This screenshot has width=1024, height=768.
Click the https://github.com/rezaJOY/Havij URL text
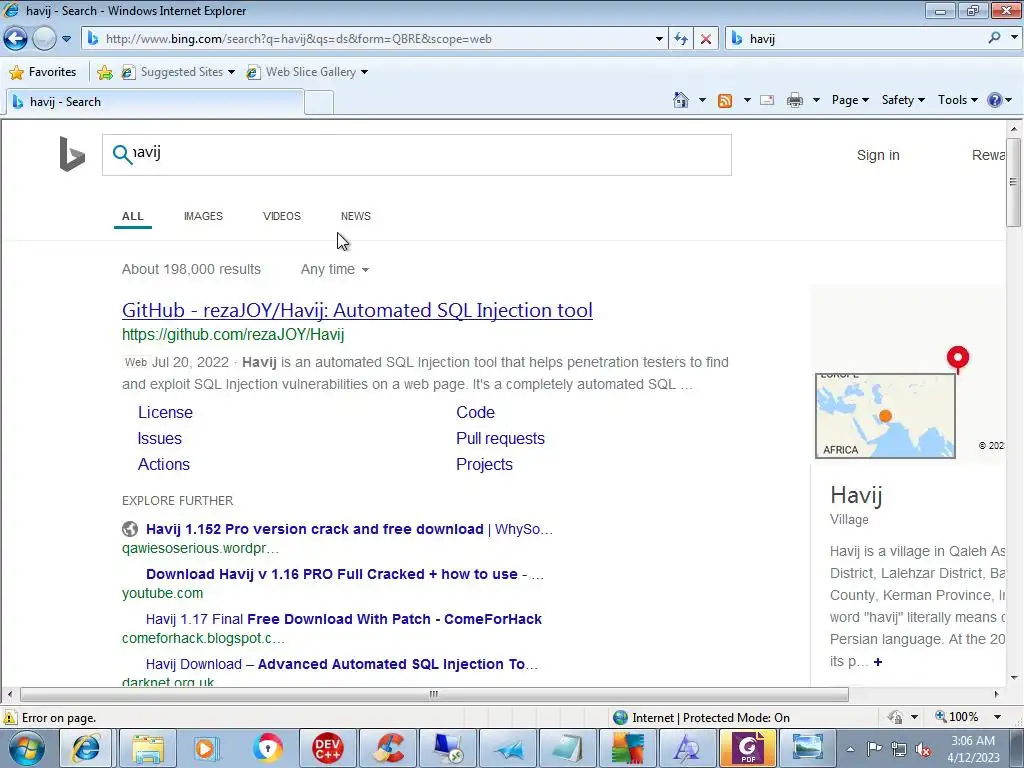click(x=233, y=334)
